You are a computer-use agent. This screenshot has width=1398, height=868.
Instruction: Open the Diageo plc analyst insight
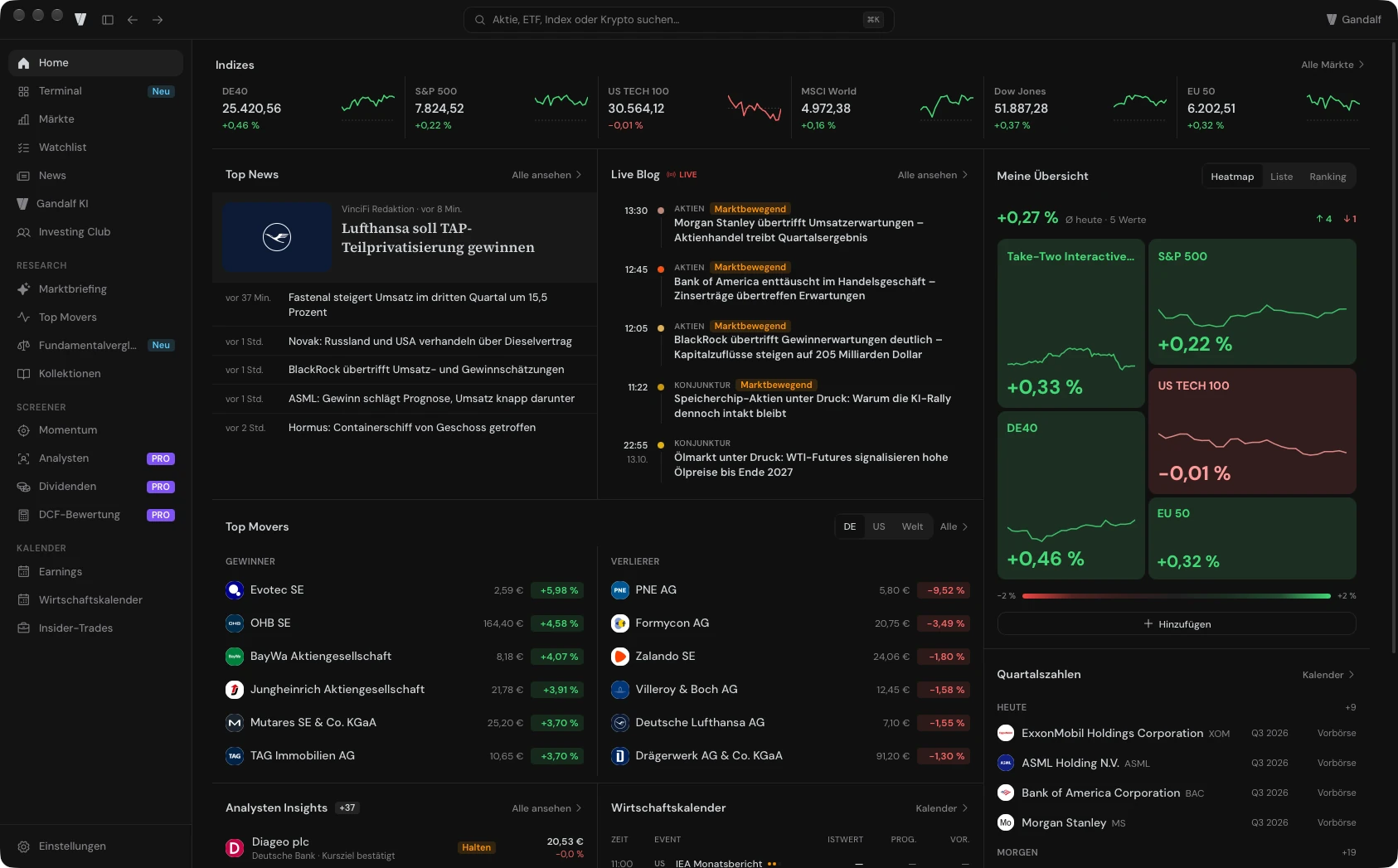click(x=405, y=847)
